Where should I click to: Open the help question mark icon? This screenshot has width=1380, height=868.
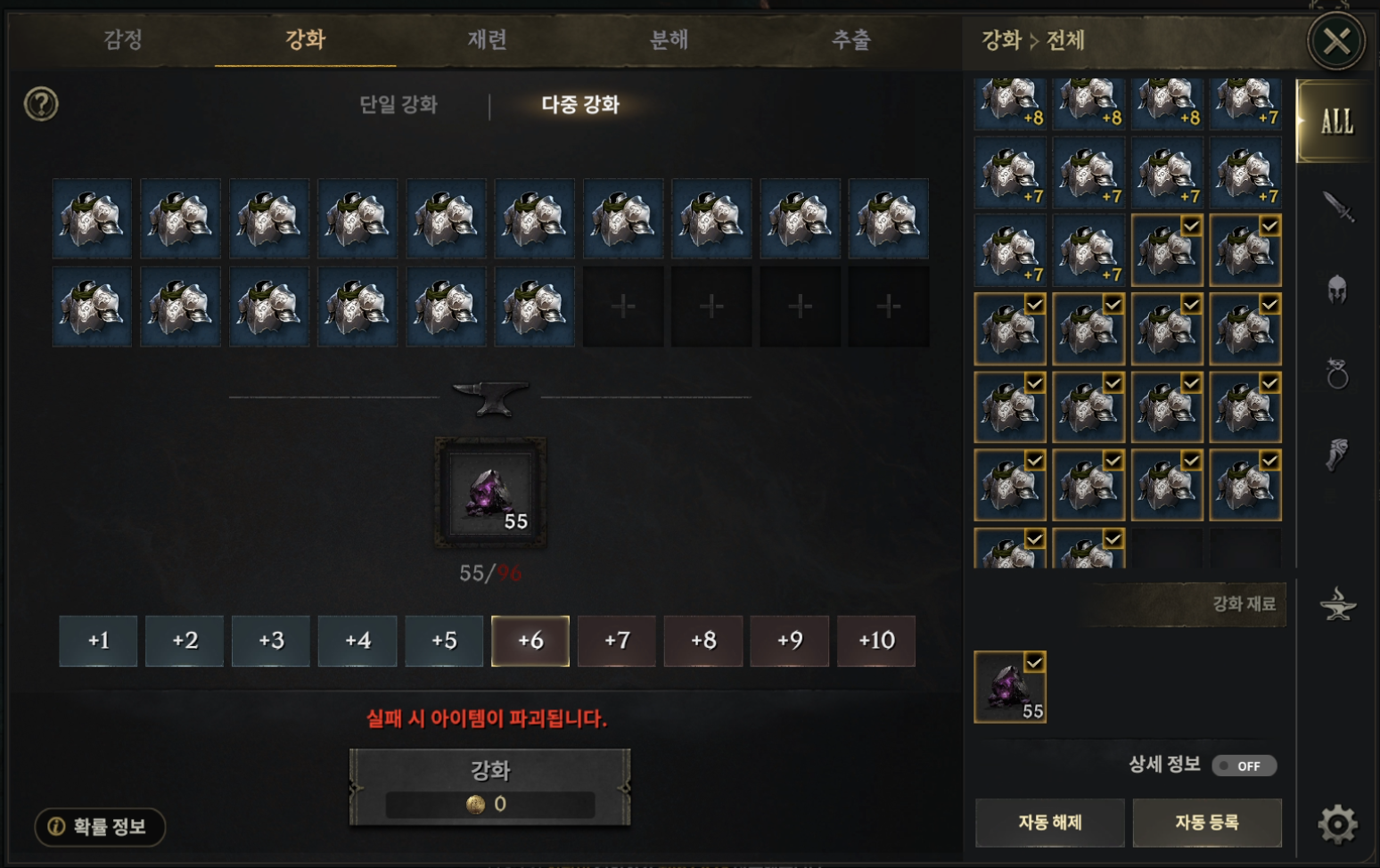(x=41, y=104)
